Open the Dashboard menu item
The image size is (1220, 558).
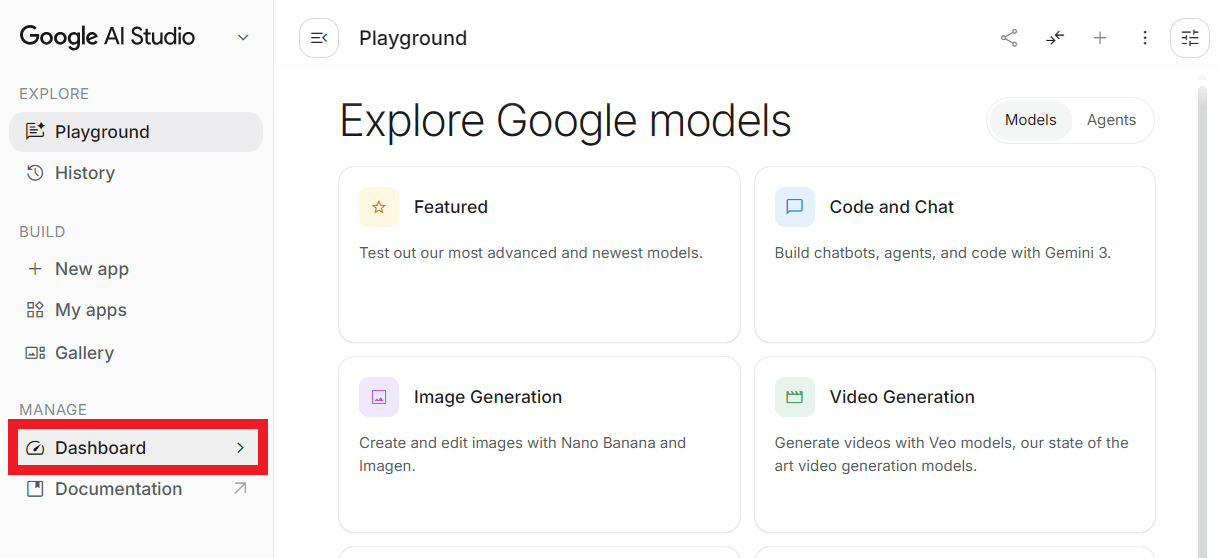tap(136, 448)
